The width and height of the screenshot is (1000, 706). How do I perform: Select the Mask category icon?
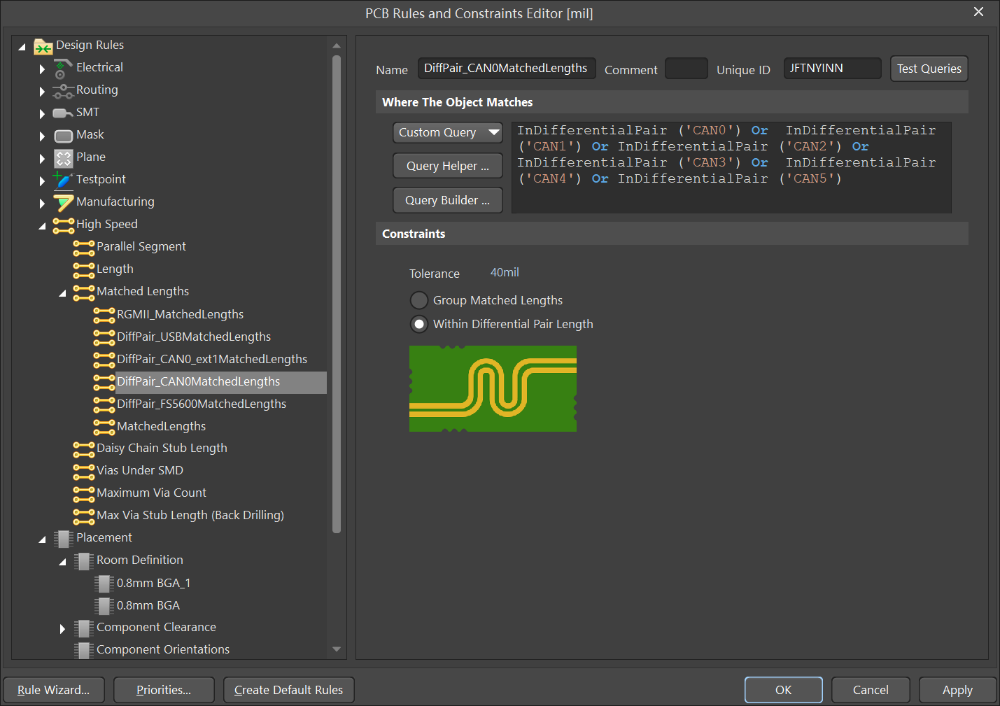(x=62, y=134)
